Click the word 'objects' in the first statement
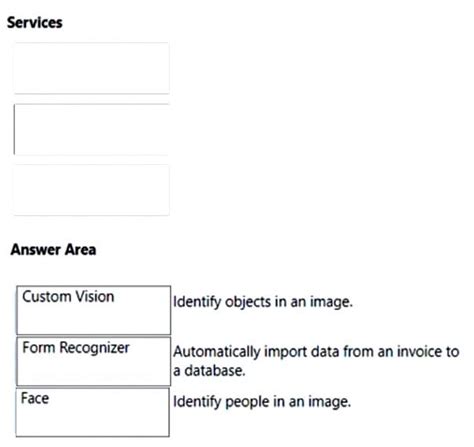The height and width of the screenshot is (447, 474). (x=248, y=302)
